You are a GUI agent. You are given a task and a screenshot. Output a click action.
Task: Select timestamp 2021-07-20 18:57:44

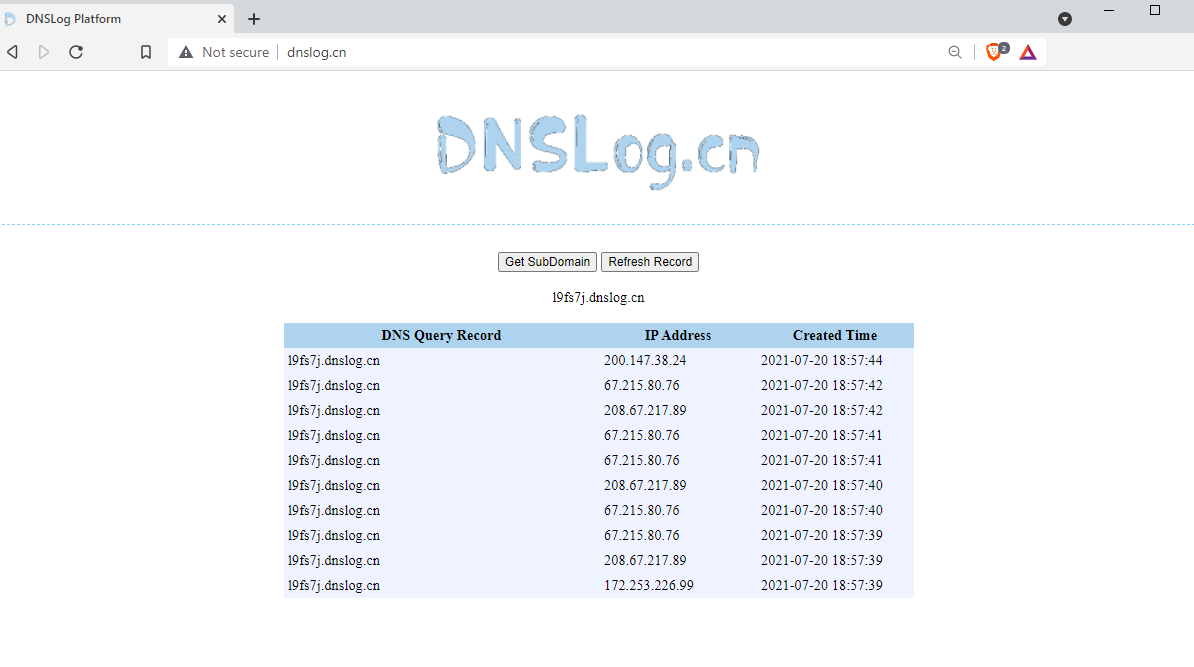[x=822, y=360]
